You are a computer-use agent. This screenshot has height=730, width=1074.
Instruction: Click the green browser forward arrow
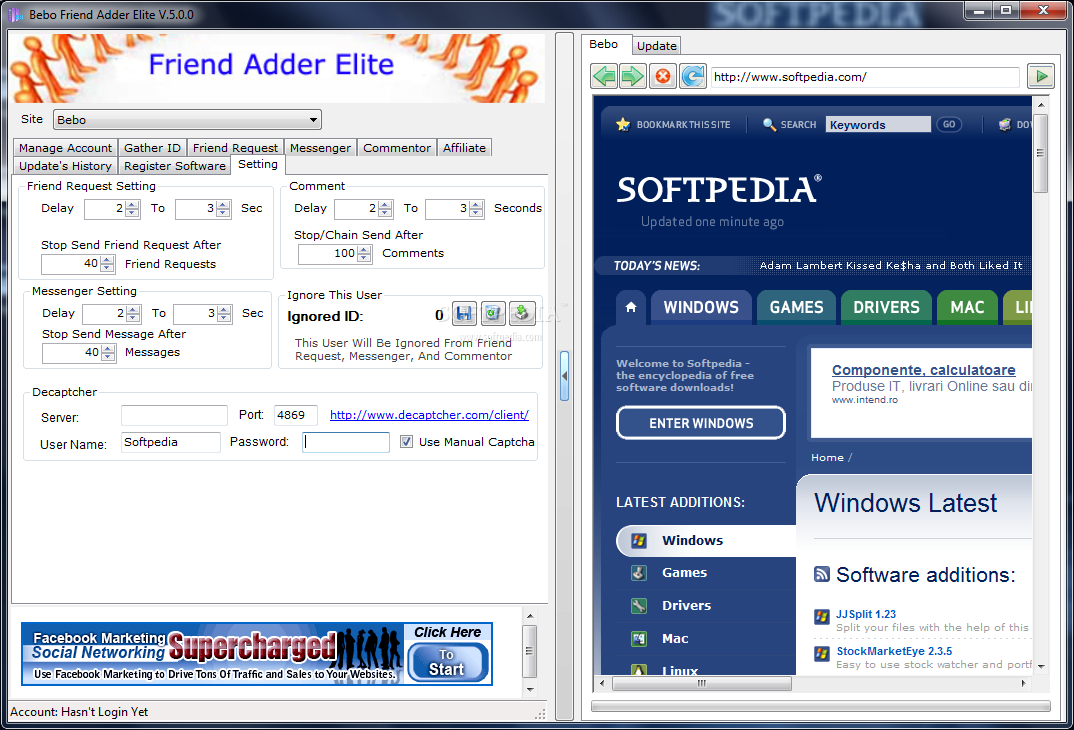(x=633, y=76)
